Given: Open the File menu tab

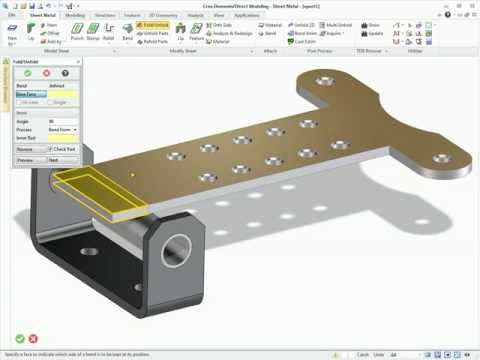Looking at the screenshot, I should pyautogui.click(x=12, y=15).
